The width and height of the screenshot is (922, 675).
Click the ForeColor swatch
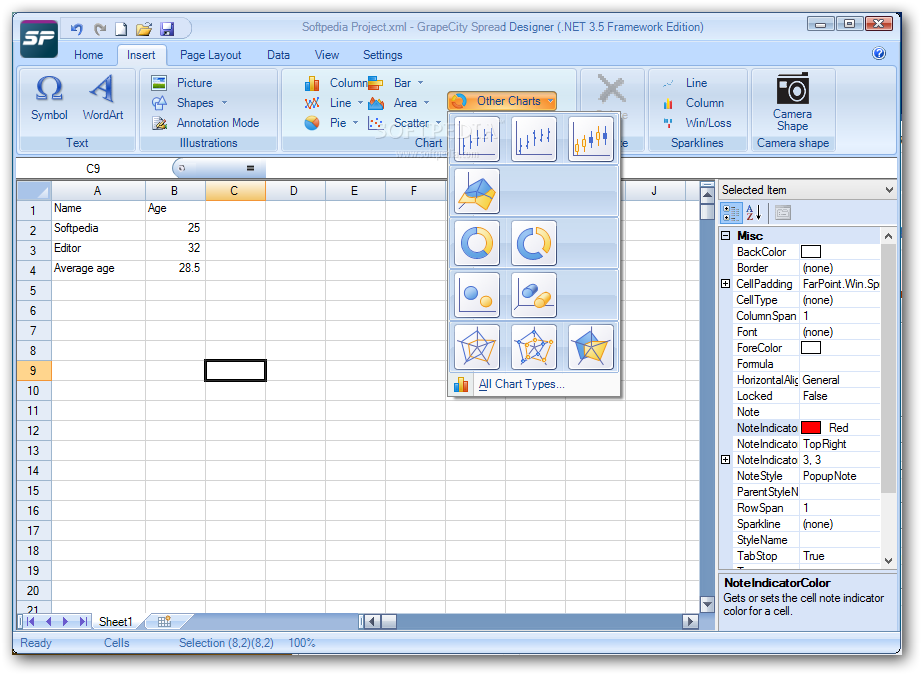pos(810,347)
